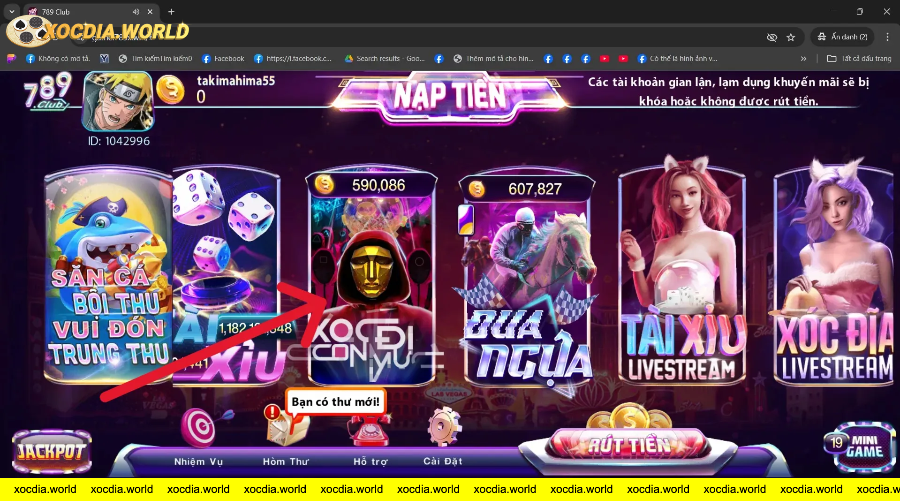Open a new browser tab
900x501 pixels.
pos(171,11)
